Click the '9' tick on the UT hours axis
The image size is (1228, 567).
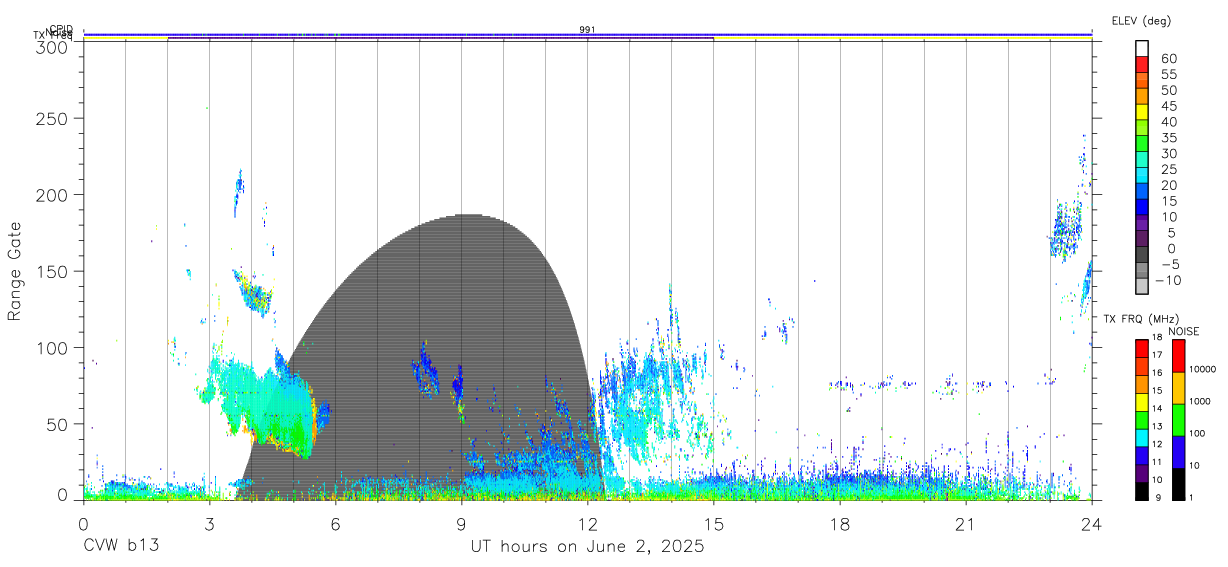click(x=462, y=524)
